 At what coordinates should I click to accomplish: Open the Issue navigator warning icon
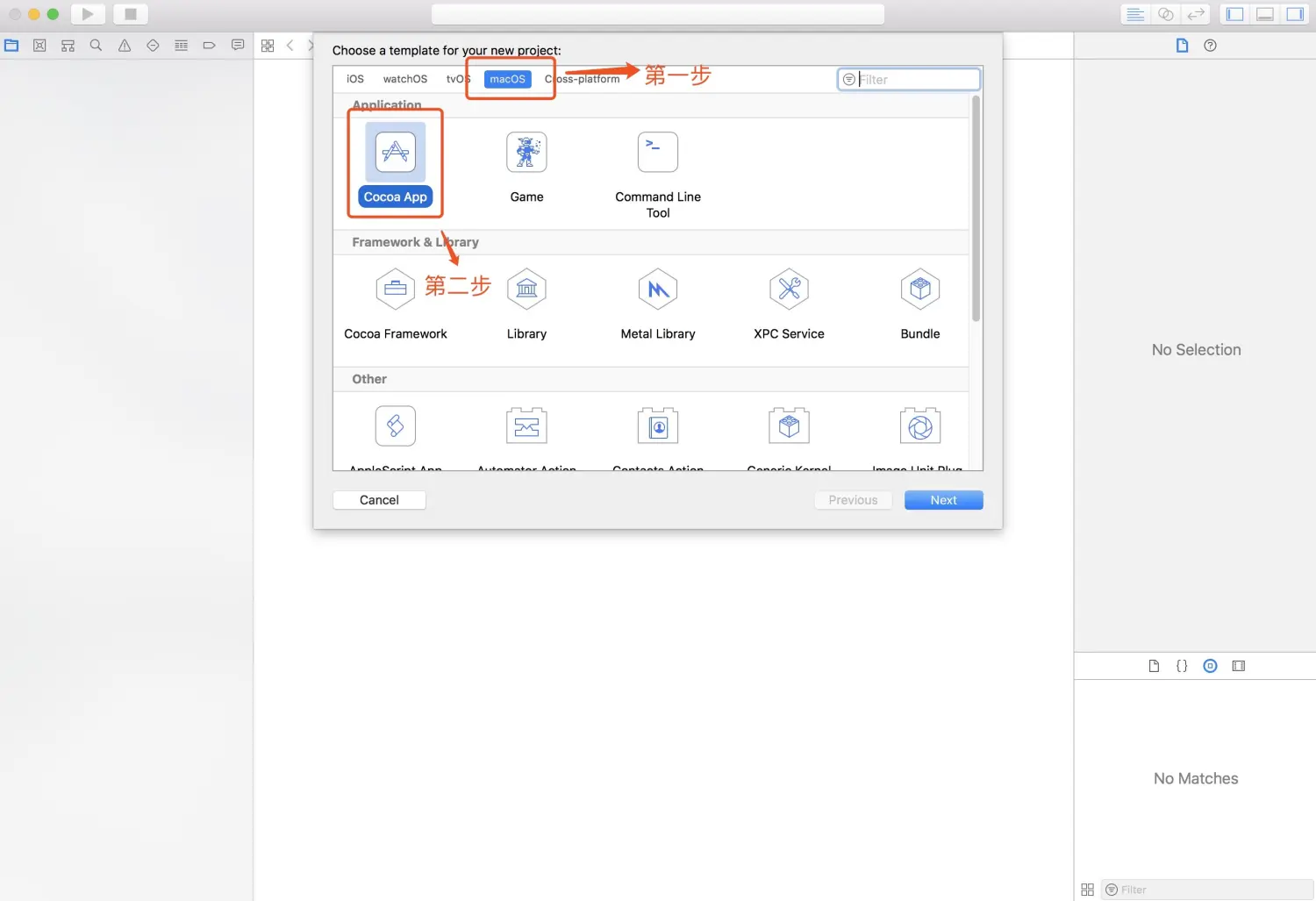coord(125,46)
